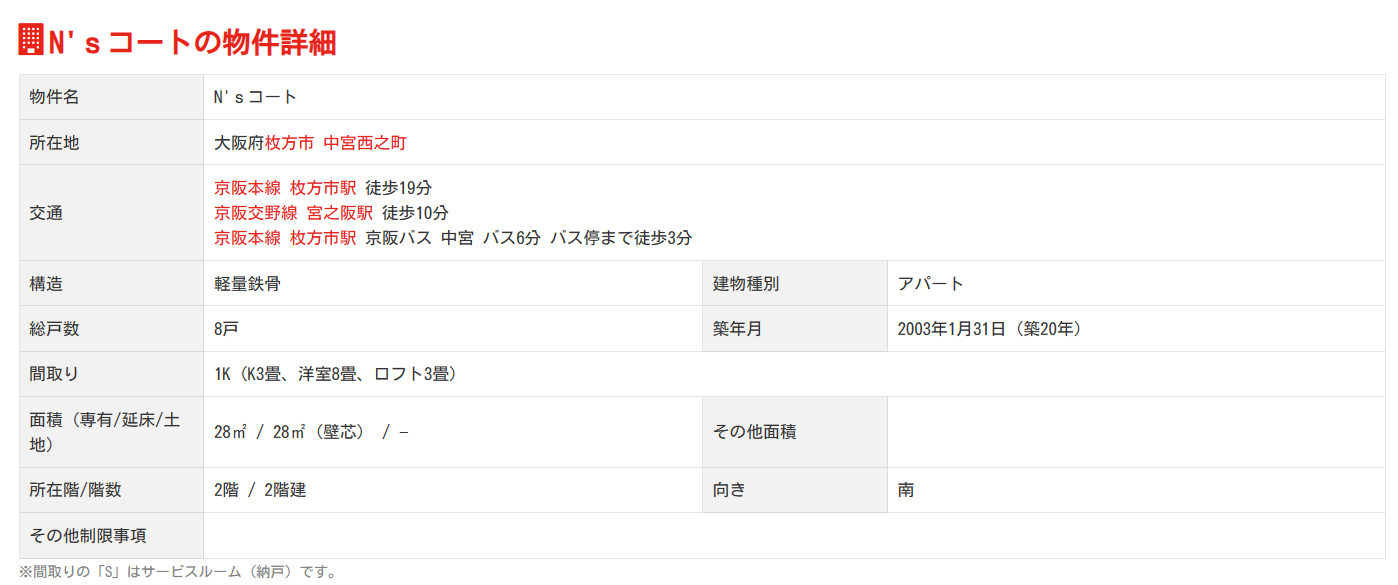The image size is (1398, 585).
Task: Click the 2階 / 2階建 floor value
Action: coord(260,490)
